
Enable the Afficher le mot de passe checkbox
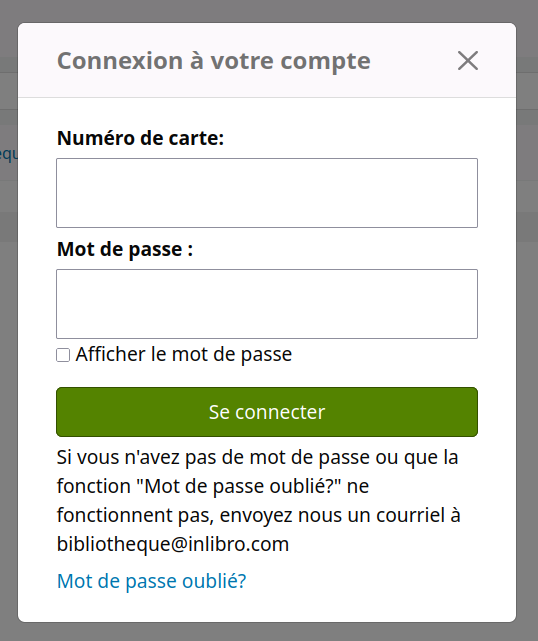[x=63, y=355]
